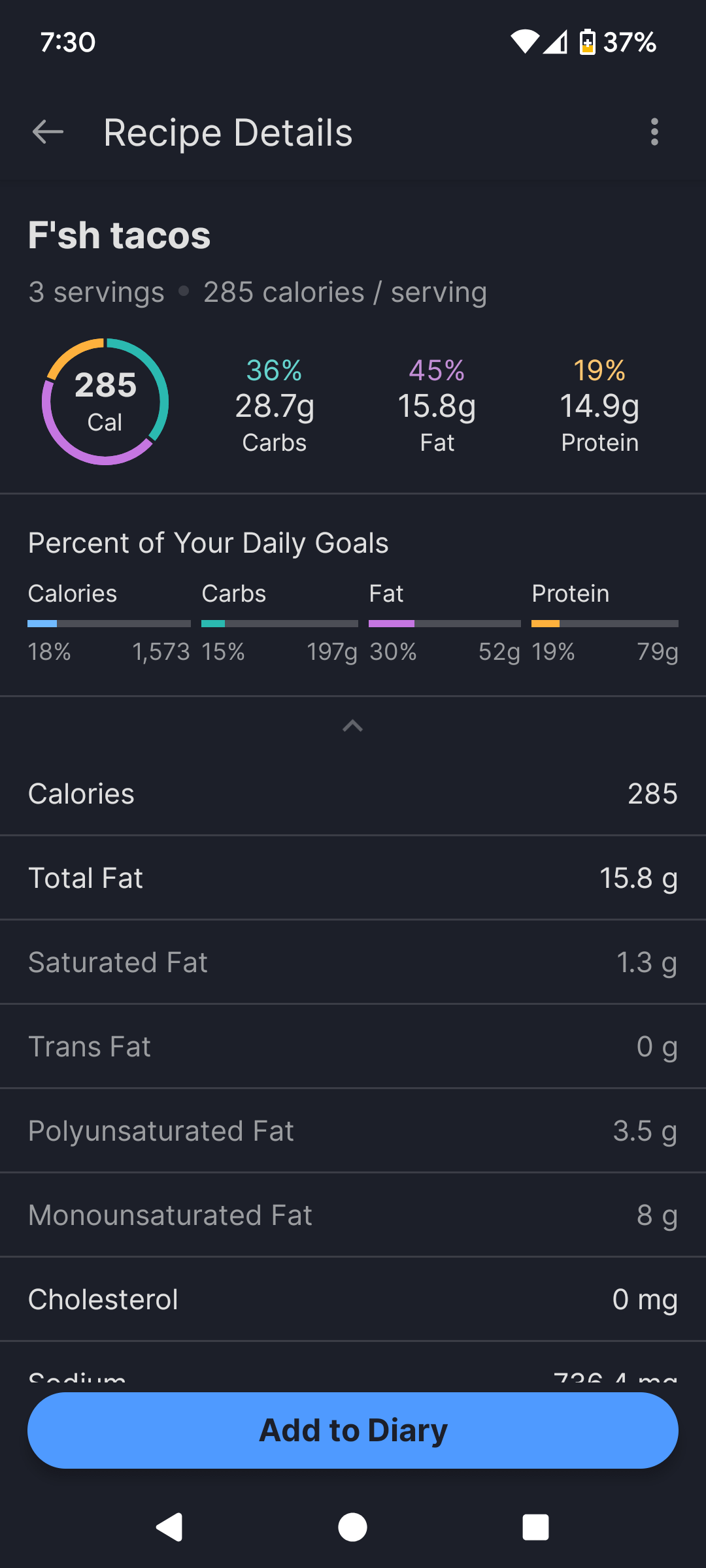Viewport: 706px width, 1568px height.
Task: Tap the Fat daily goal progress bar
Action: 445,624
